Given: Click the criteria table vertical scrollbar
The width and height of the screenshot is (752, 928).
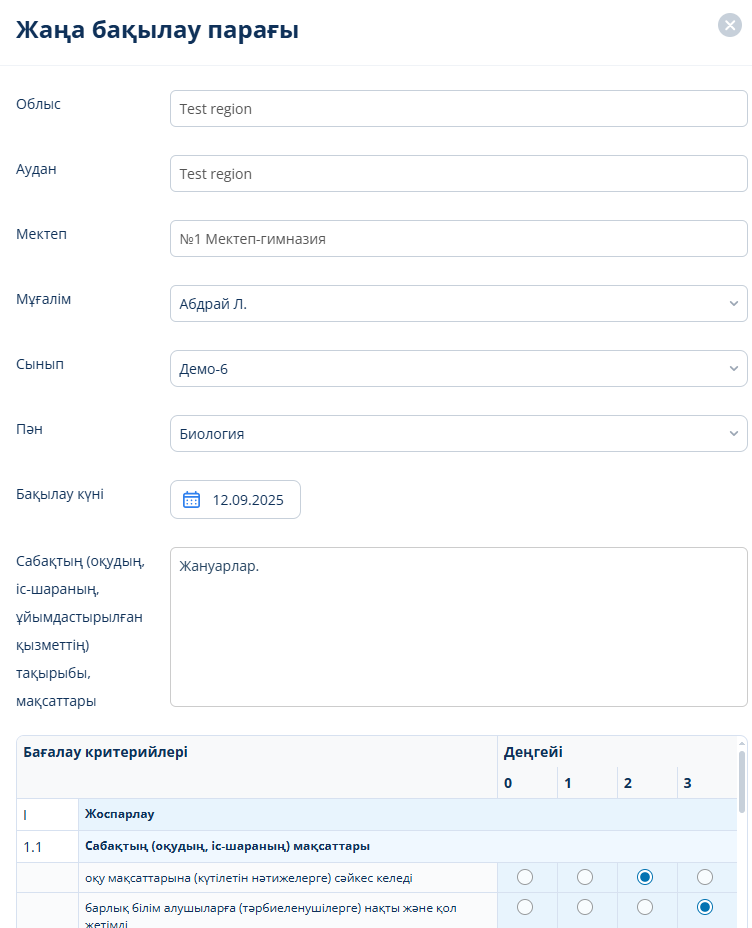Looking at the screenshot, I should (741, 781).
